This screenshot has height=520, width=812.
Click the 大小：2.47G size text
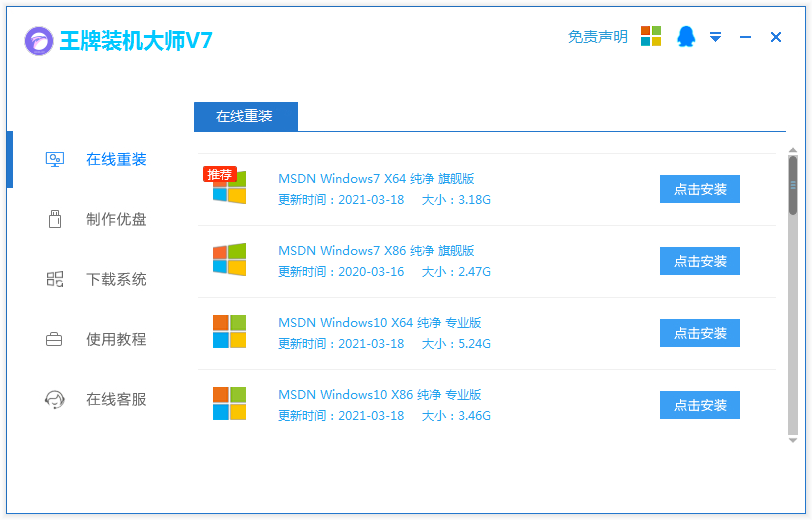pos(456,272)
